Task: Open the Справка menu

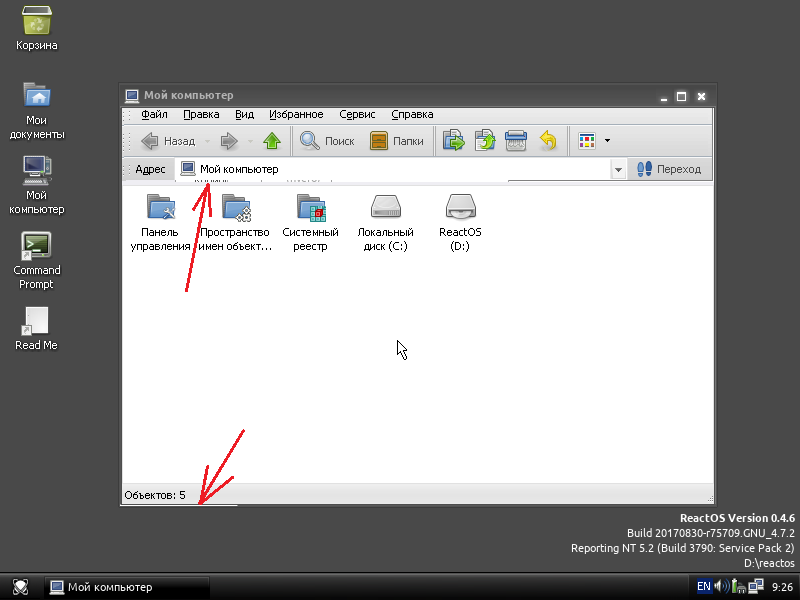Action: coord(412,114)
